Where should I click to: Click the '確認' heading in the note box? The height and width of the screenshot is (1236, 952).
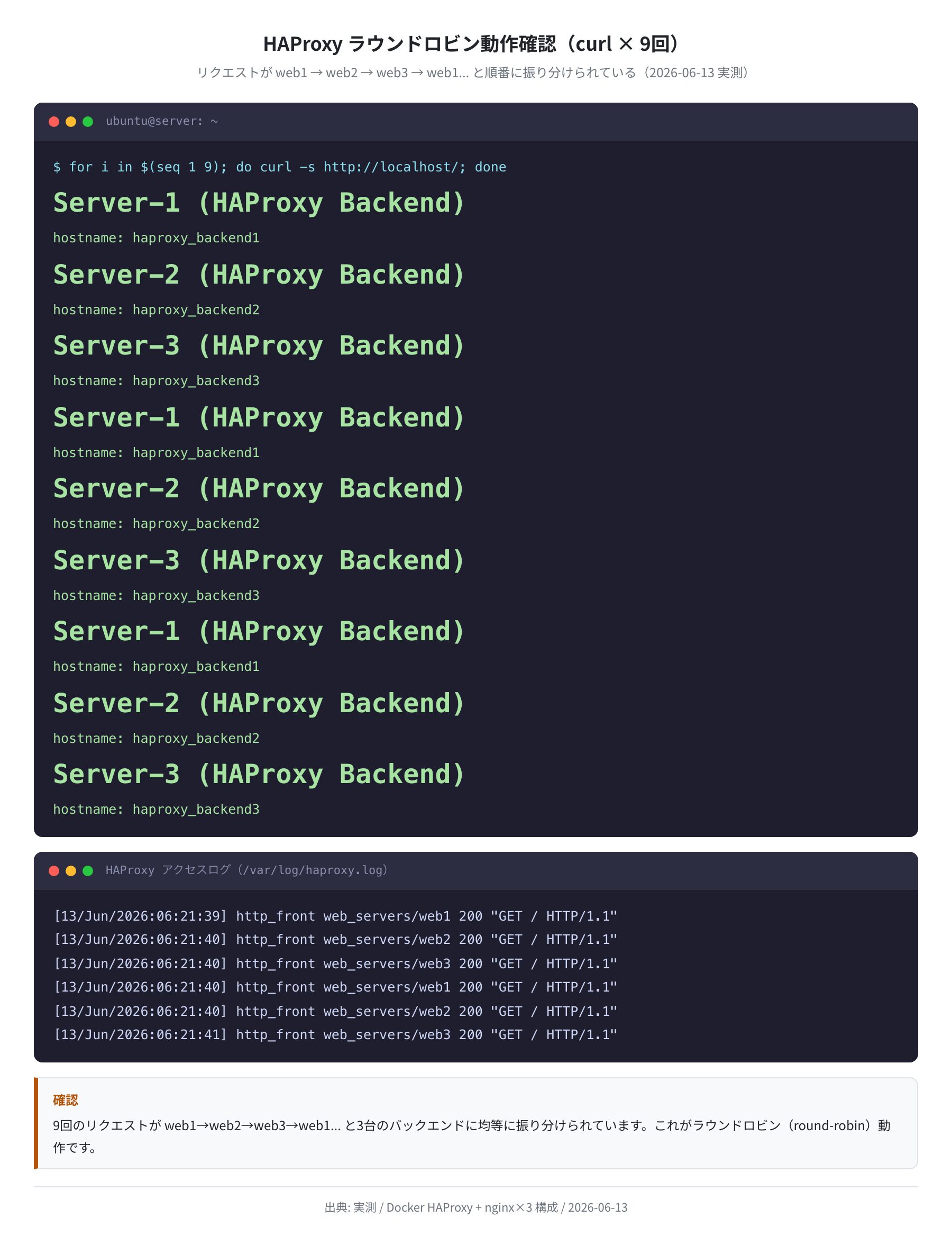66,1099
